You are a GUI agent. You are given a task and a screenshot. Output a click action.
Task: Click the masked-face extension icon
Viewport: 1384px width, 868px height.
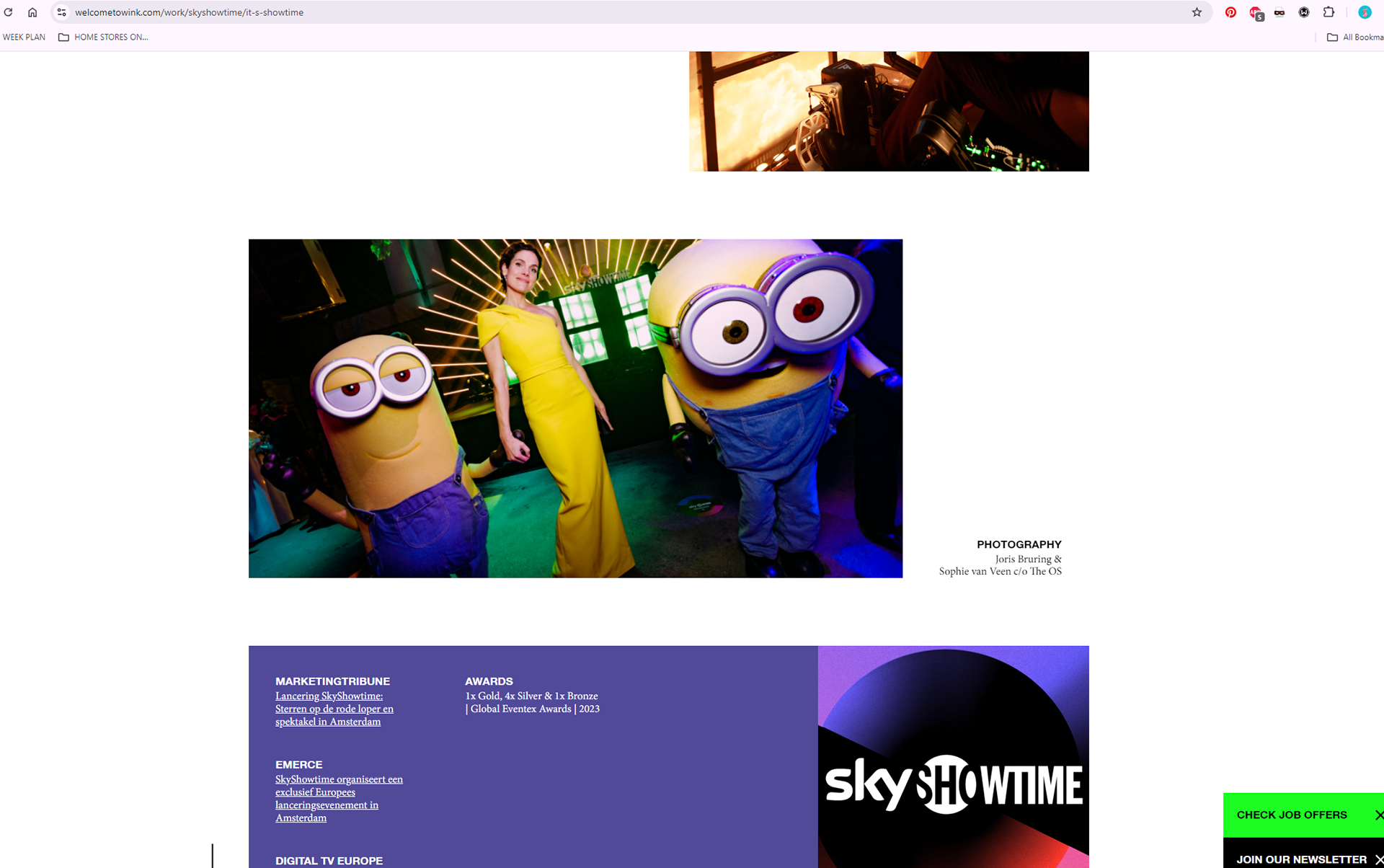(1279, 12)
